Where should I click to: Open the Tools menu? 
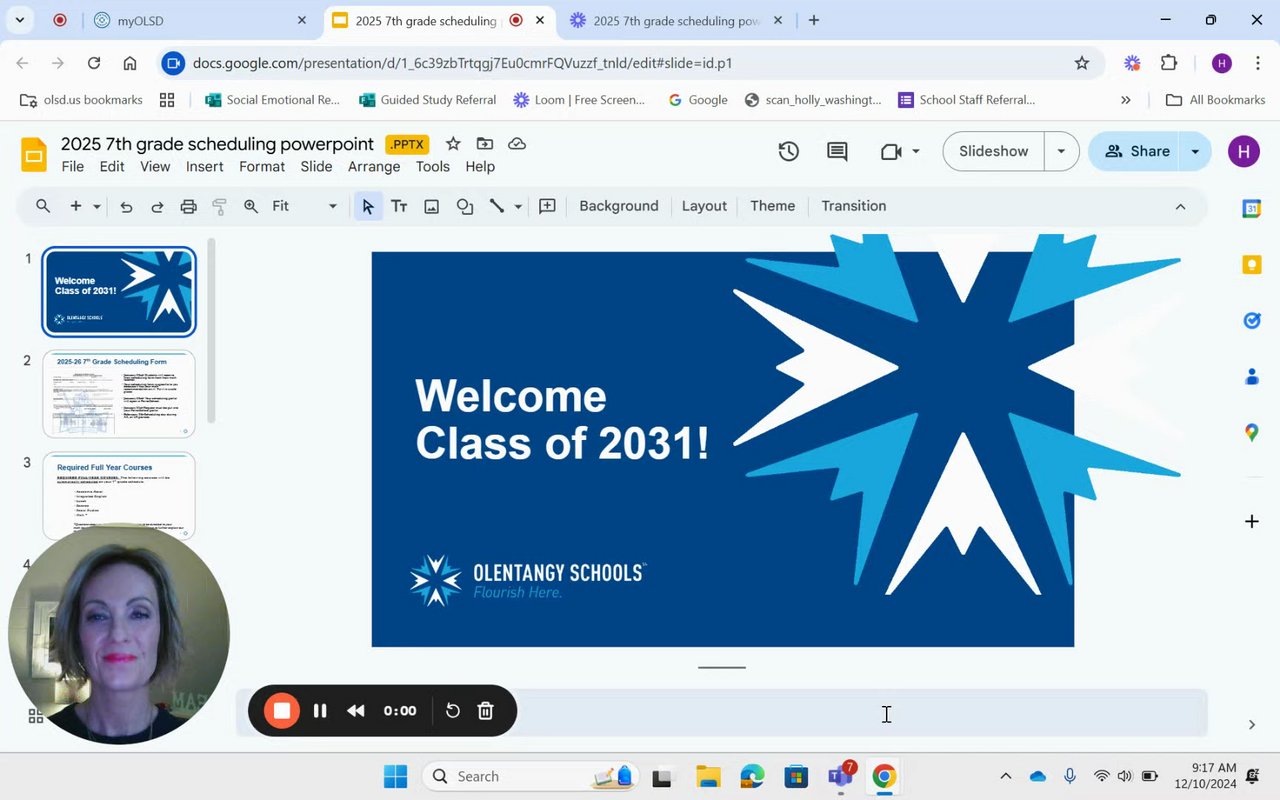click(433, 167)
